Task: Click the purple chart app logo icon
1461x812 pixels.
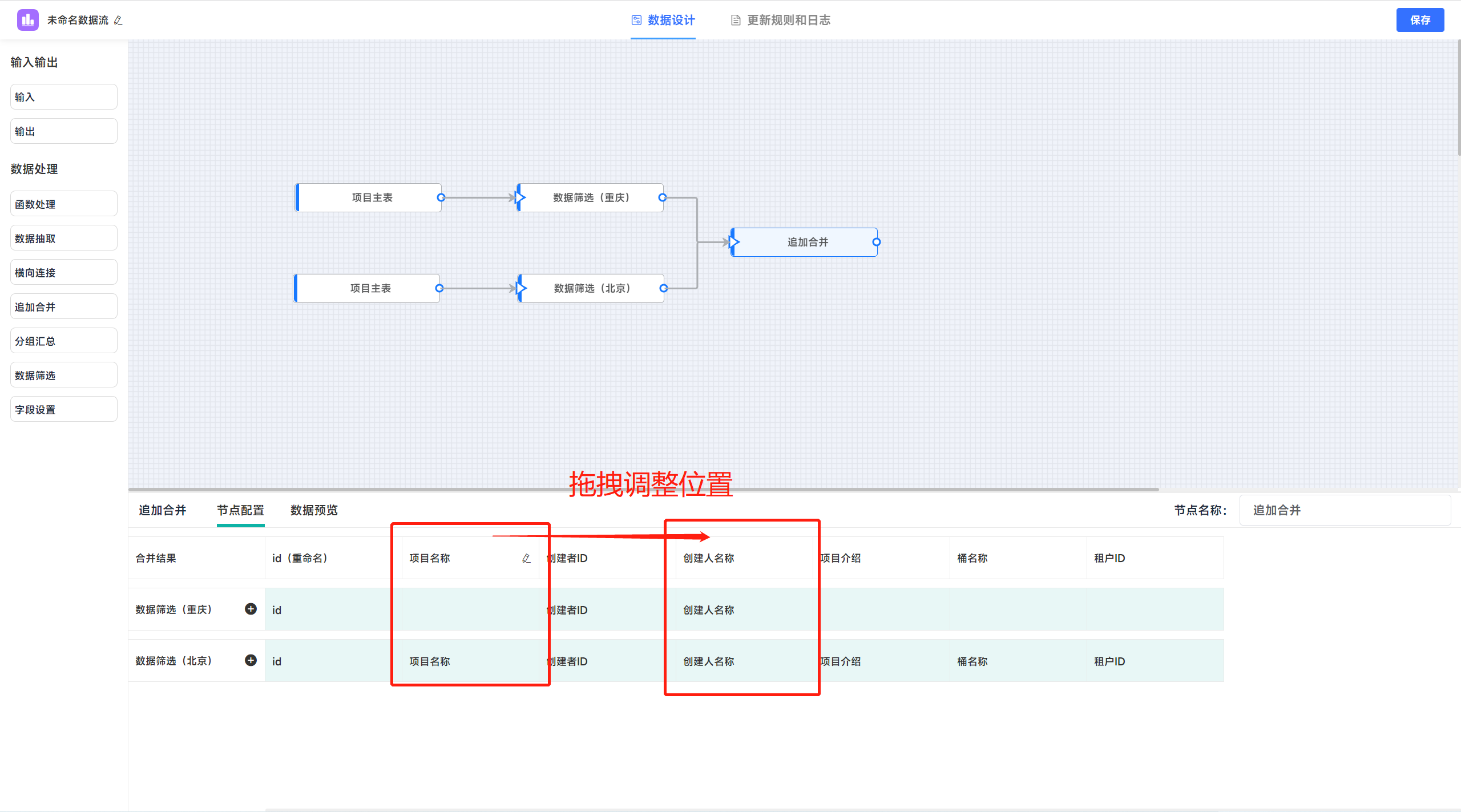Action: pyautogui.click(x=27, y=20)
